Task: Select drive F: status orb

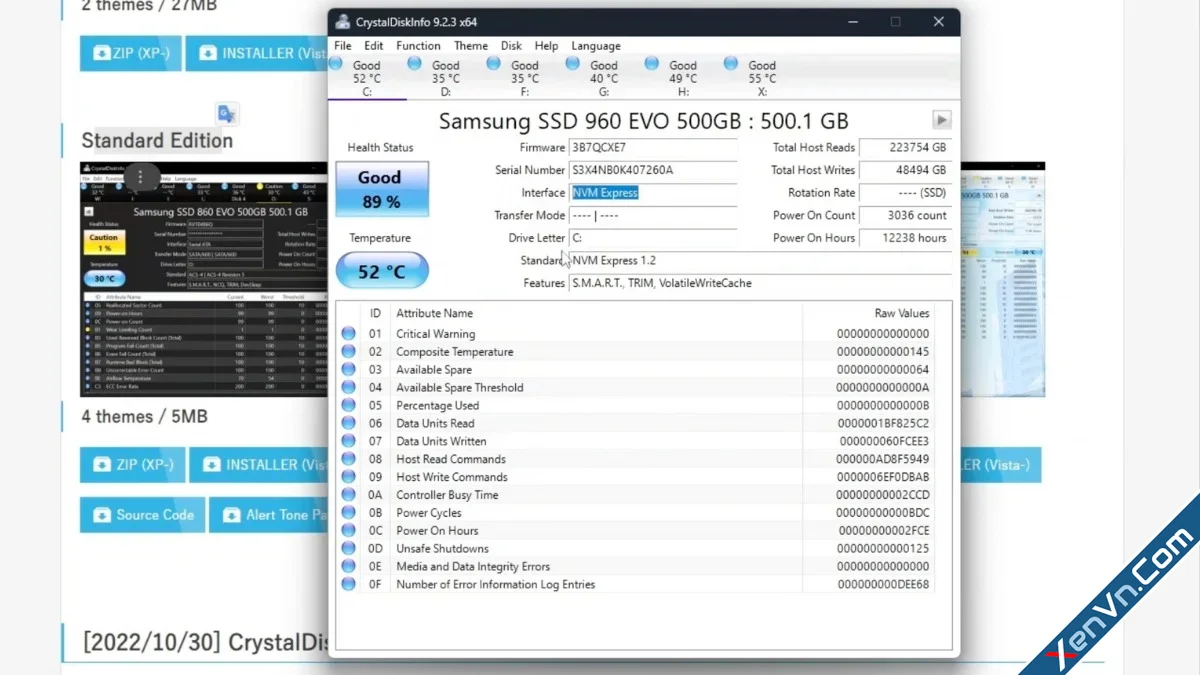Action: pyautogui.click(x=493, y=64)
